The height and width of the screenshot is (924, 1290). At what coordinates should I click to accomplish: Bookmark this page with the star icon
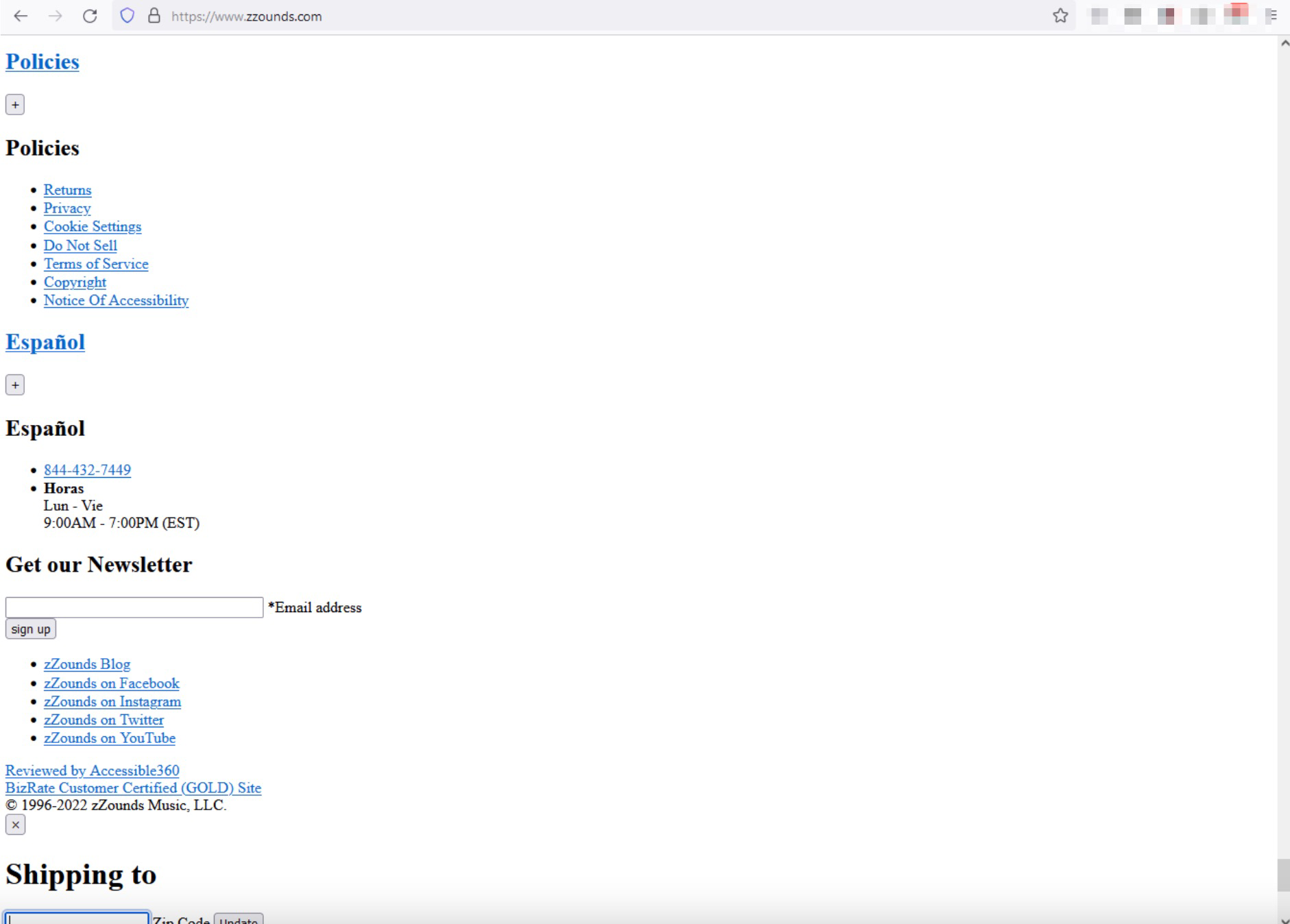tap(1060, 16)
